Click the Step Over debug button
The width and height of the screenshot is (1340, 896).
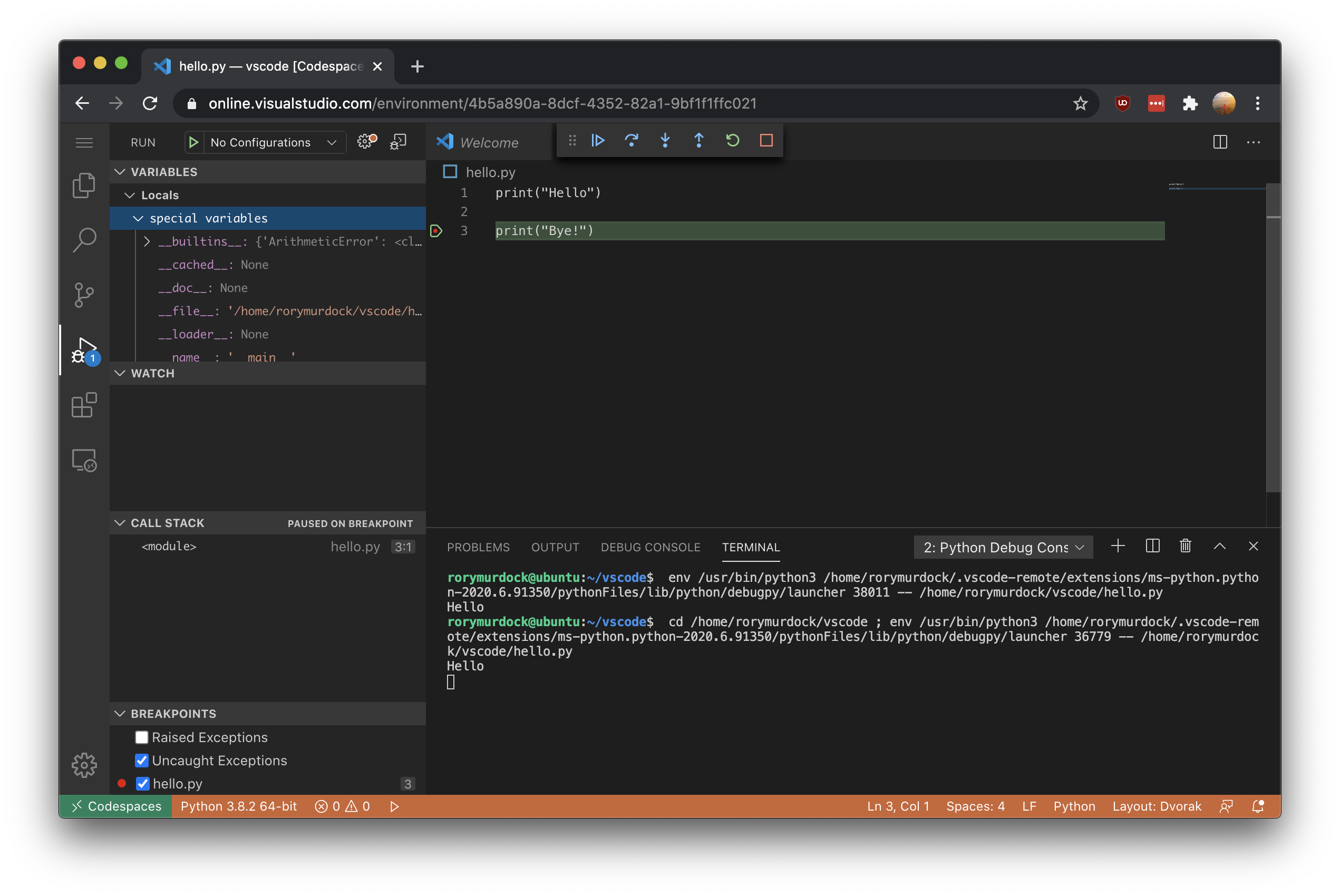[x=632, y=140]
